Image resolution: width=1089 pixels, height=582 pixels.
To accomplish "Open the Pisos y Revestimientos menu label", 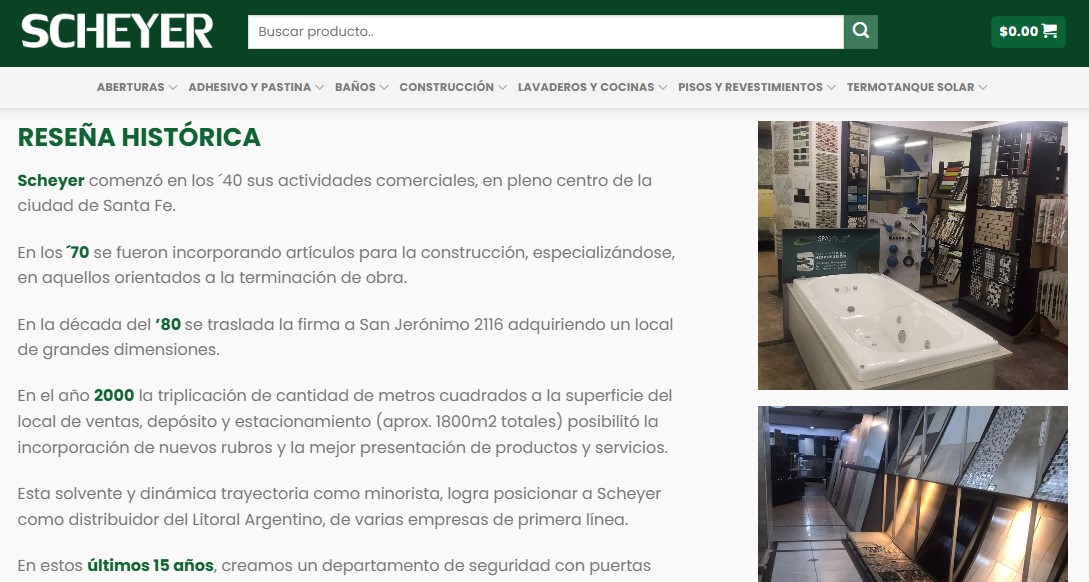I will pos(750,88).
